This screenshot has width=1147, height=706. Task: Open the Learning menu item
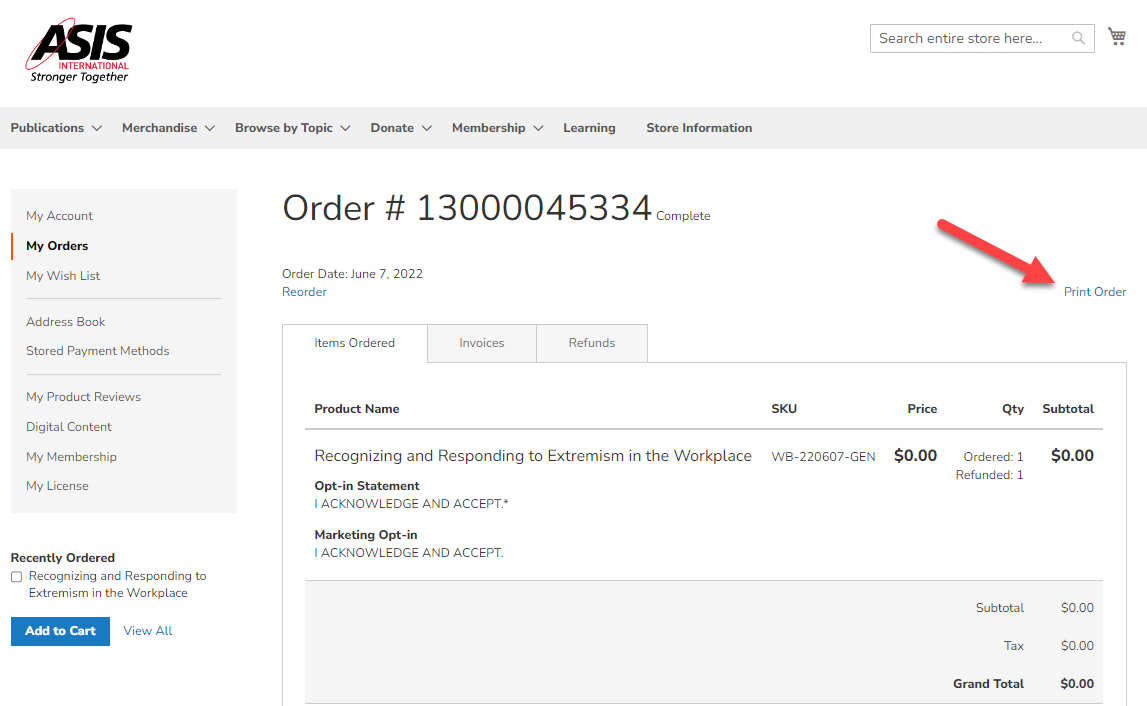pyautogui.click(x=589, y=127)
